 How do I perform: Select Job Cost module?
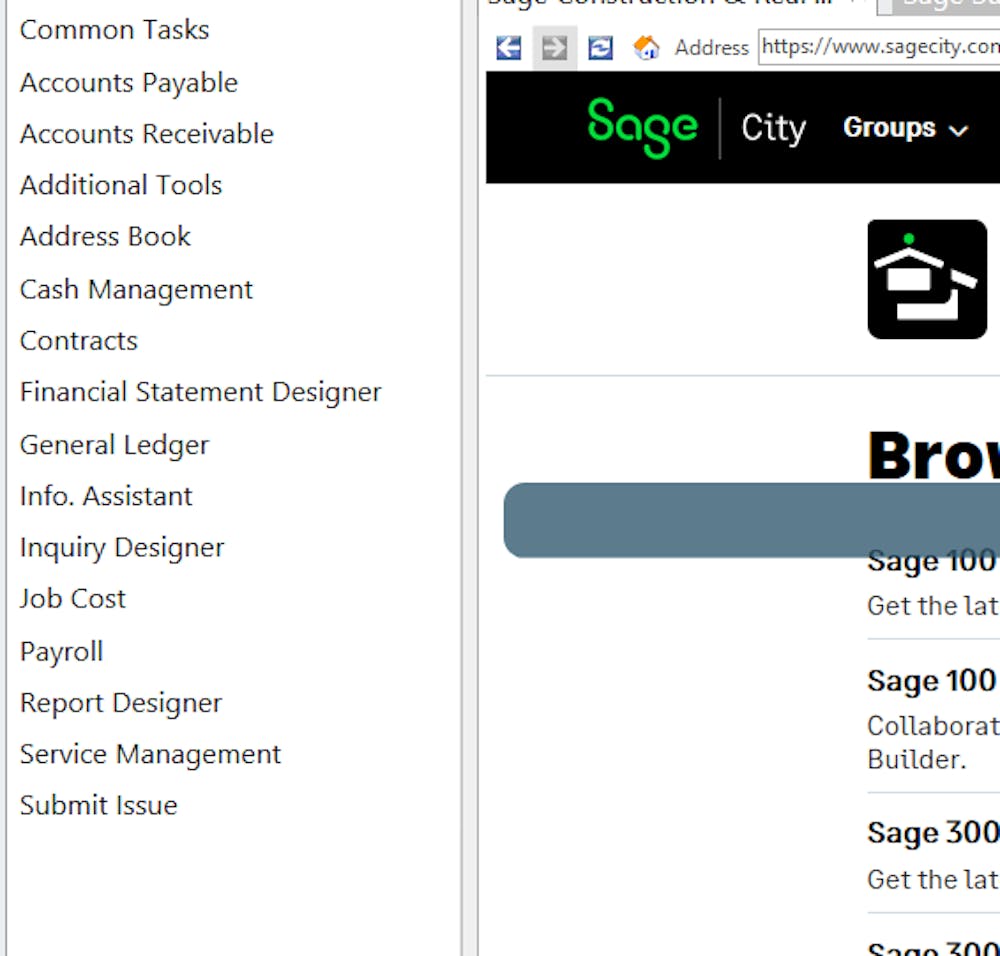[x=73, y=598]
